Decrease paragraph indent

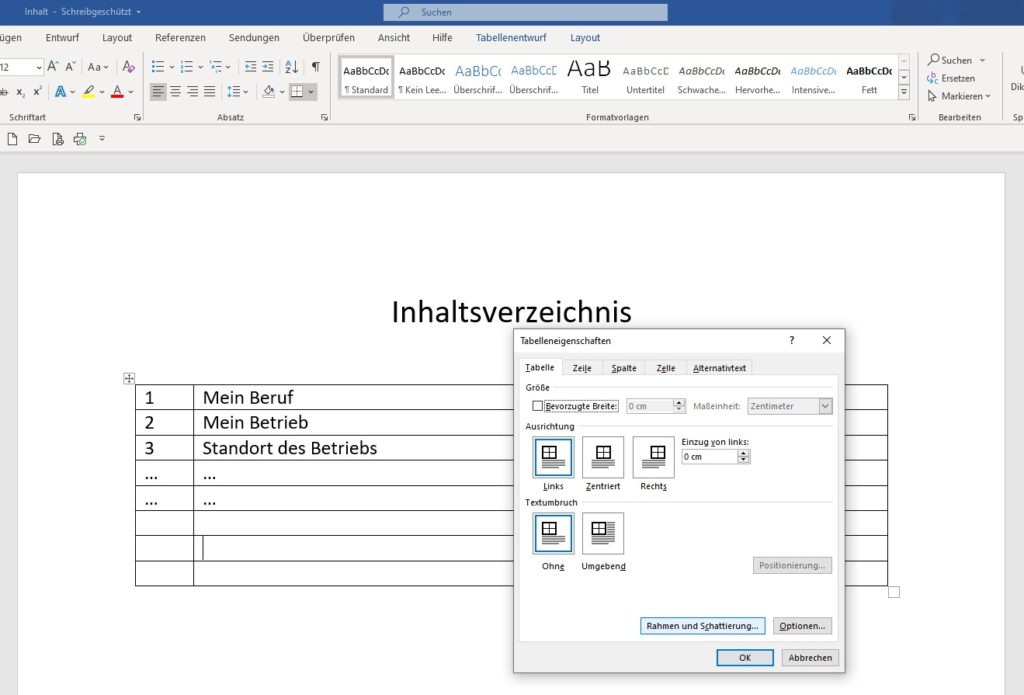pos(250,67)
